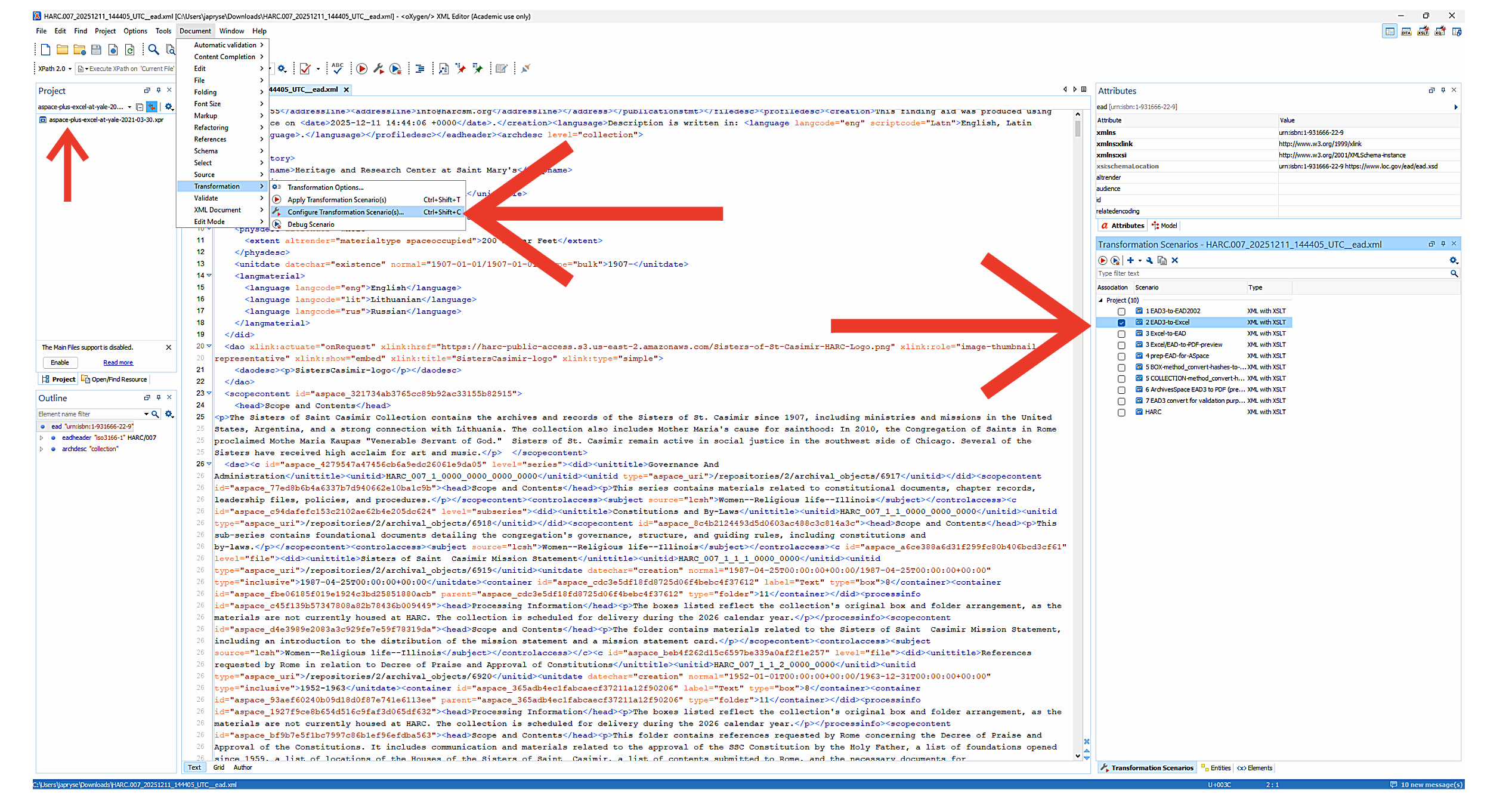Image resolution: width=1512 pixels, height=799 pixels.
Task: Remove scenario X icon in Transformation Scenarios toolbar
Action: tap(1175, 260)
